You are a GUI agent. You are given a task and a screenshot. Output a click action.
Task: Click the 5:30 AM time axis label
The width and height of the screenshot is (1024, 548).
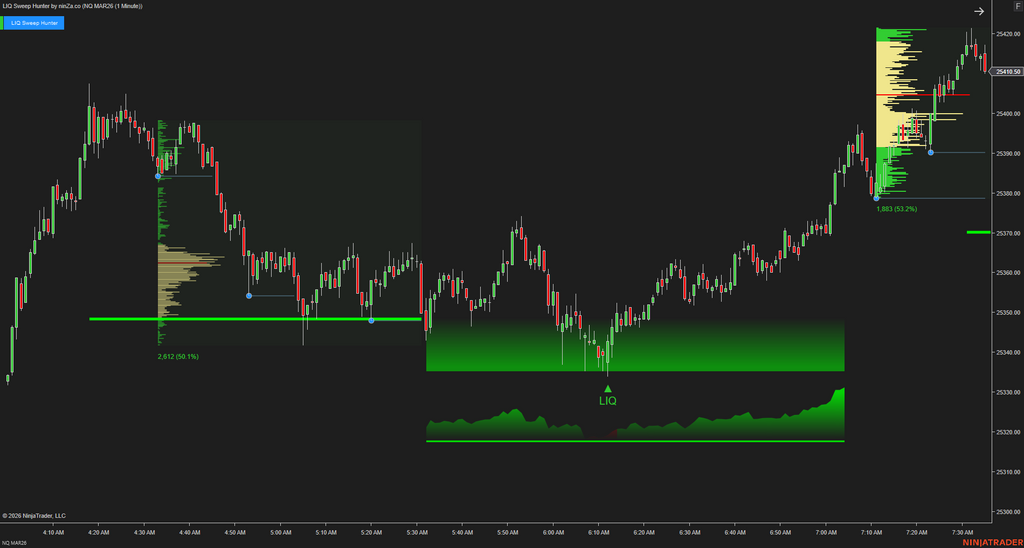point(417,532)
